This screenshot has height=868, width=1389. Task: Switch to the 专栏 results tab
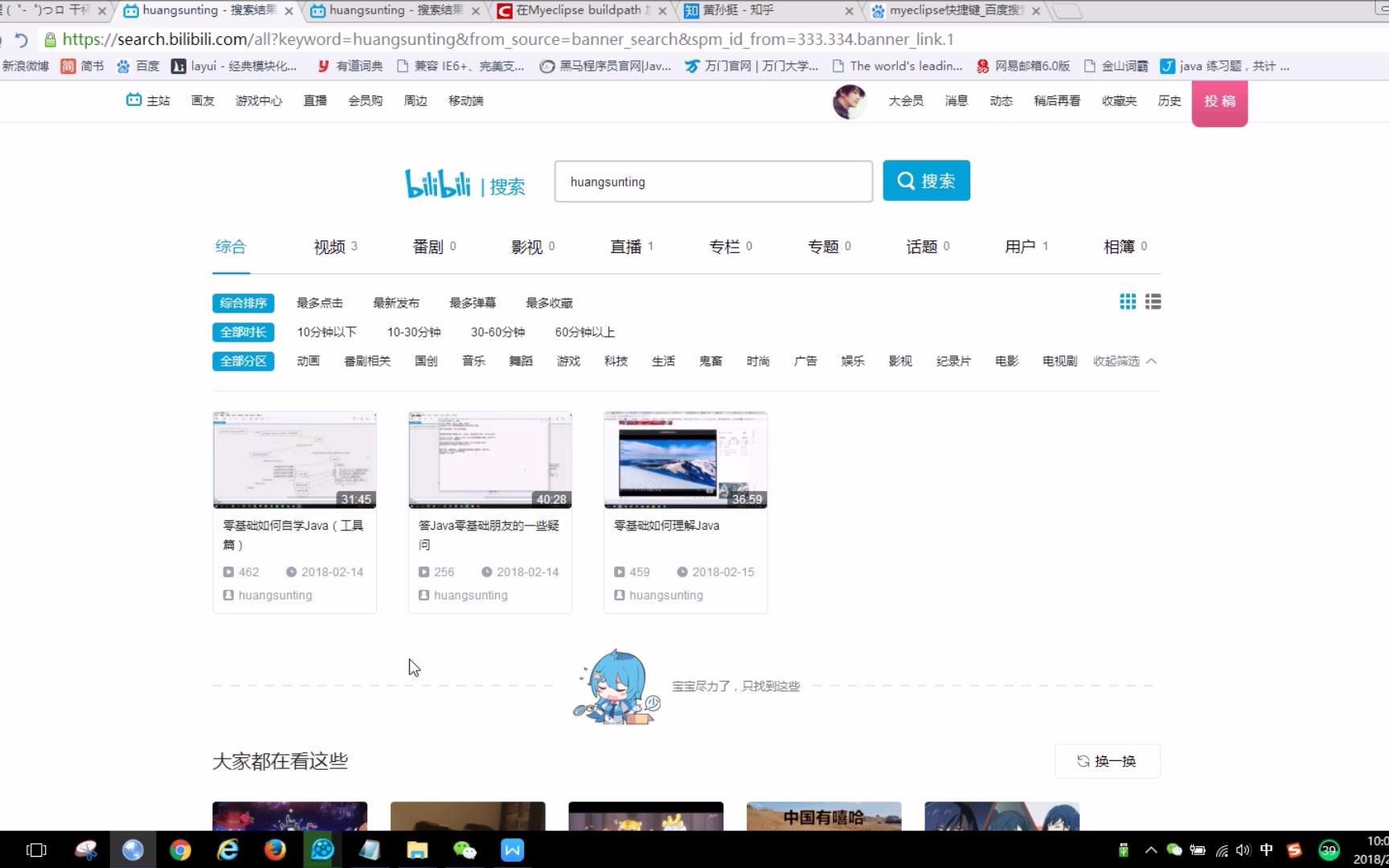coord(731,247)
